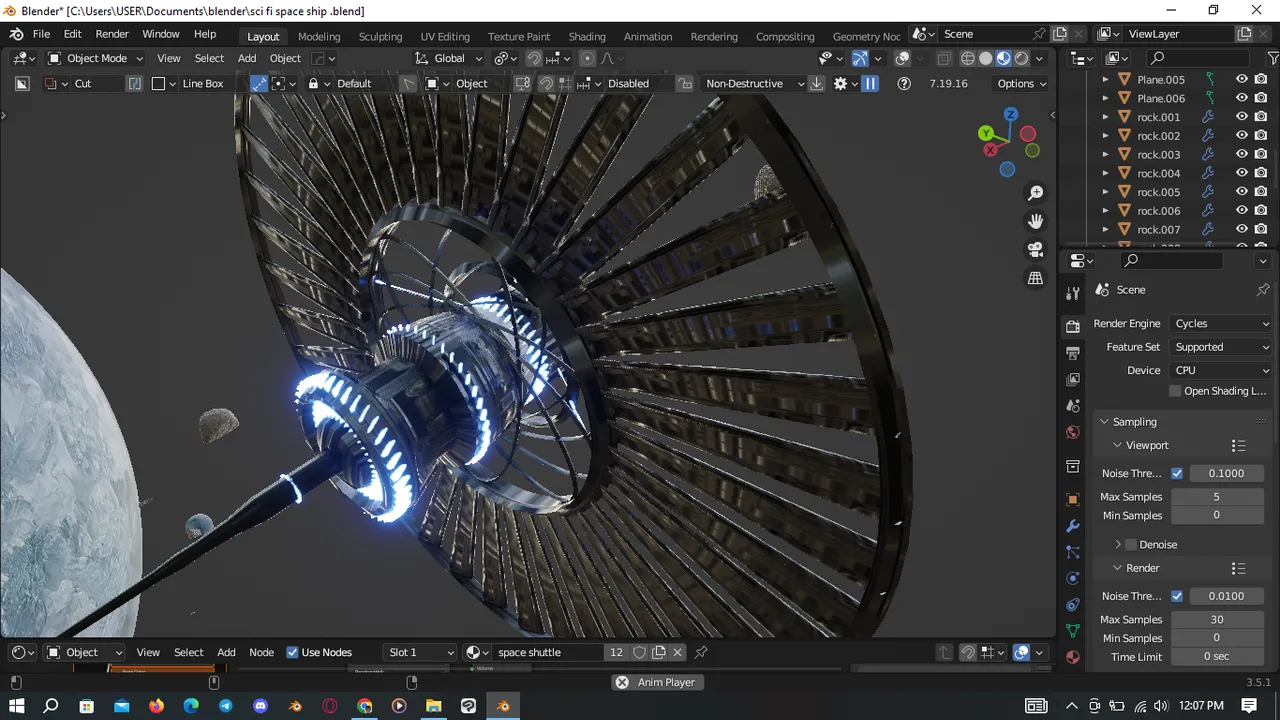The width and height of the screenshot is (1280, 720).
Task: Open the Node menu in shader editor
Action: tap(261, 652)
